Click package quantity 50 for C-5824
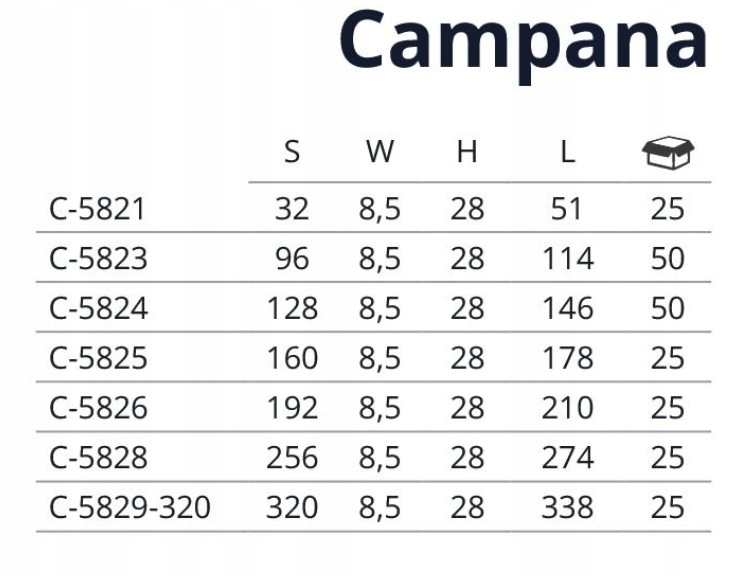The width and height of the screenshot is (739, 576). coord(667,309)
